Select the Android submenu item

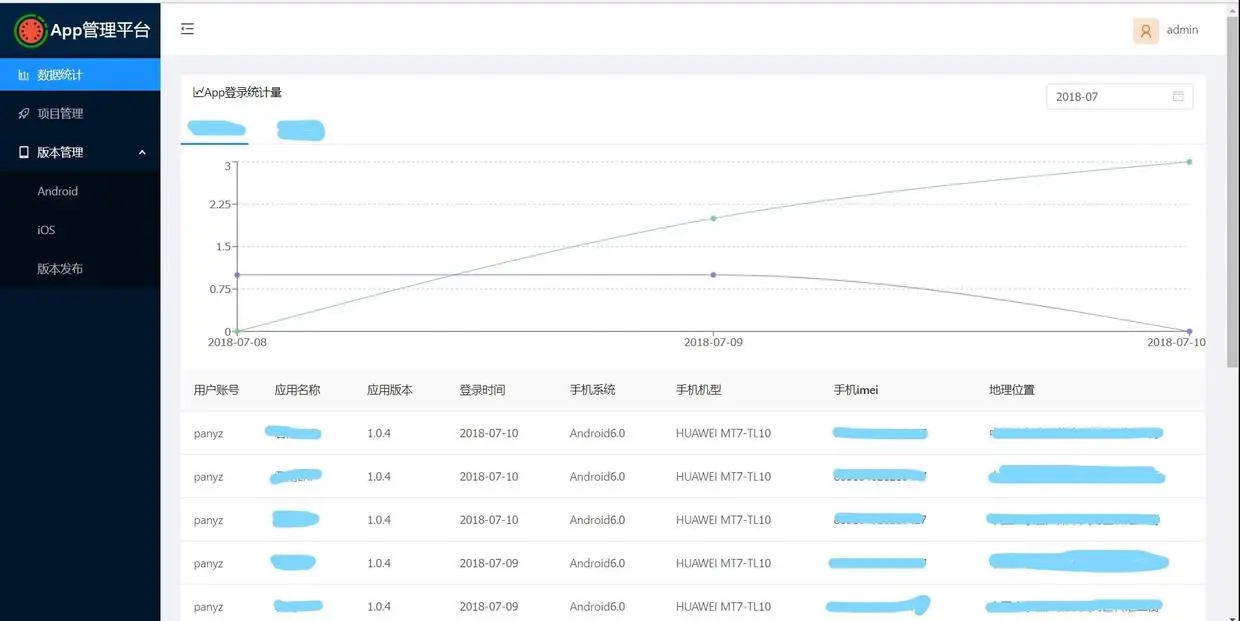80,191
